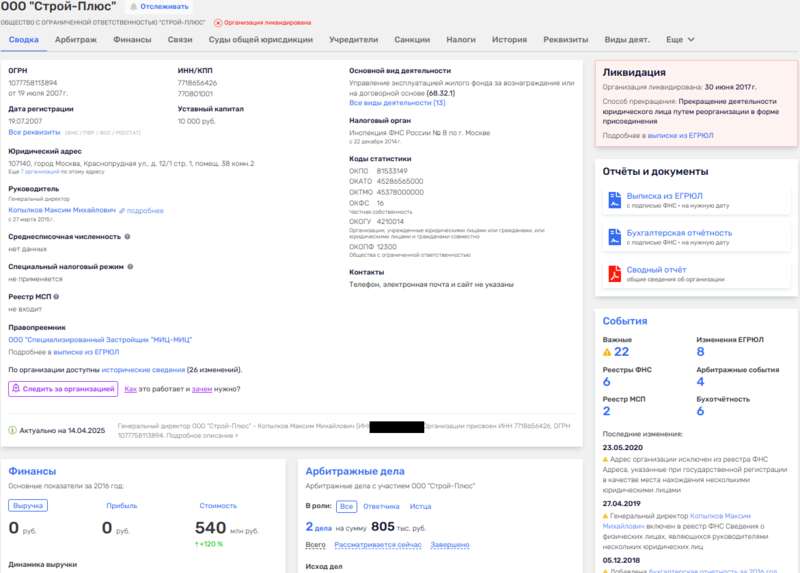
Task: Click the link icon beside подробнее
Action: pos(122,211)
